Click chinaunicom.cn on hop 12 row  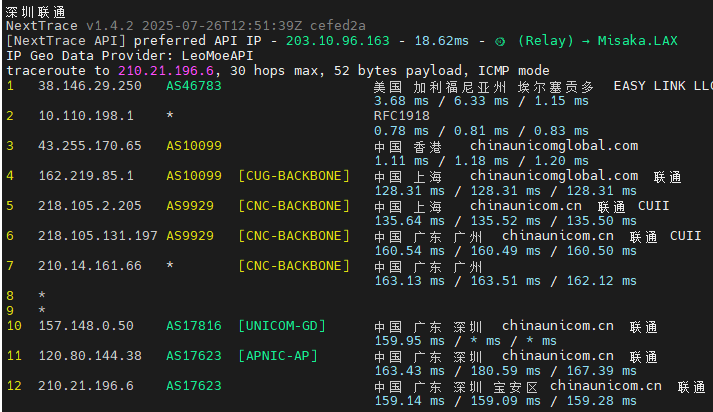pyautogui.click(x=606, y=386)
